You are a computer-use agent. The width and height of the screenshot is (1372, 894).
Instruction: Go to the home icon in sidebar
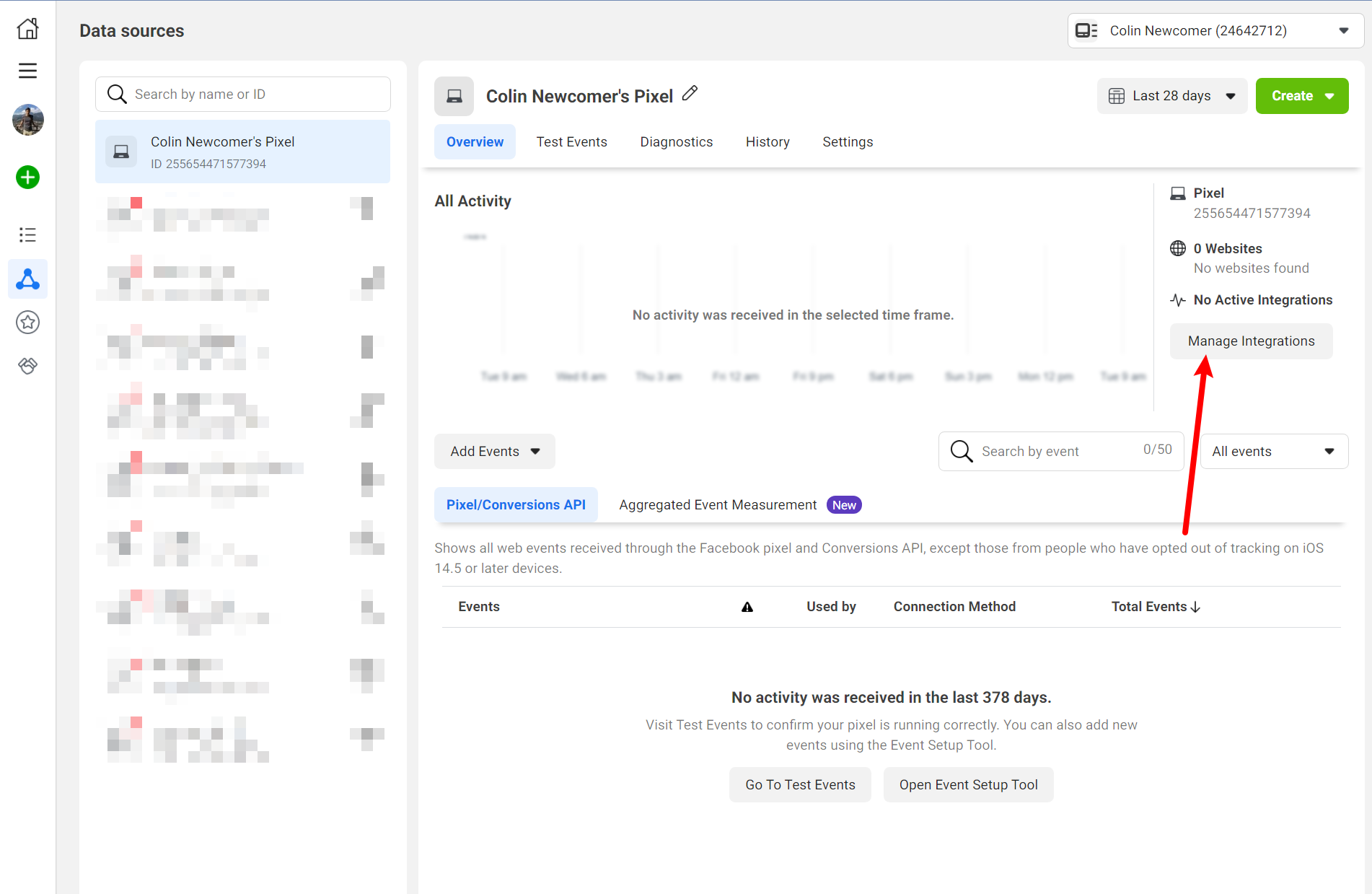click(x=27, y=29)
